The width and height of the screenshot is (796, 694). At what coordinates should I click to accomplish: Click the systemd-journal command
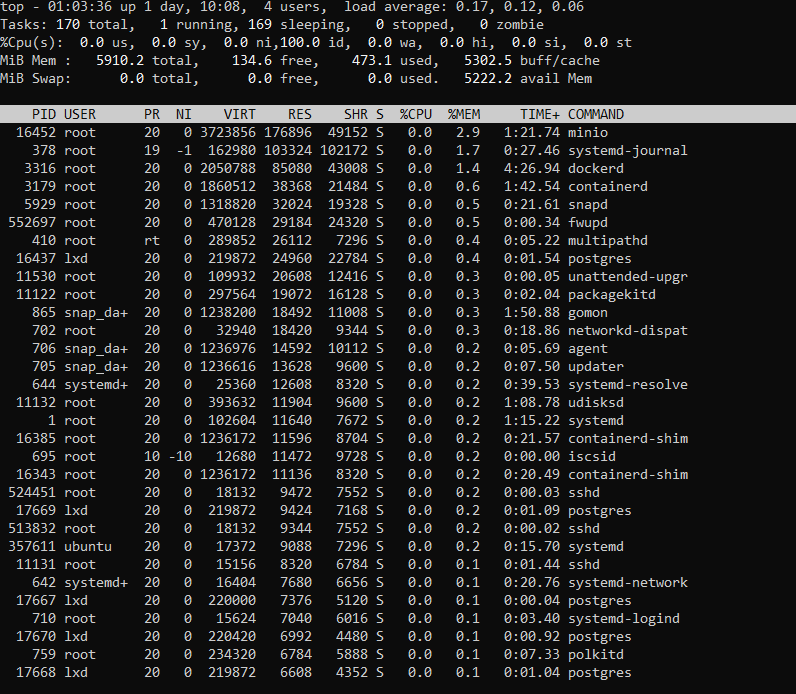point(628,150)
